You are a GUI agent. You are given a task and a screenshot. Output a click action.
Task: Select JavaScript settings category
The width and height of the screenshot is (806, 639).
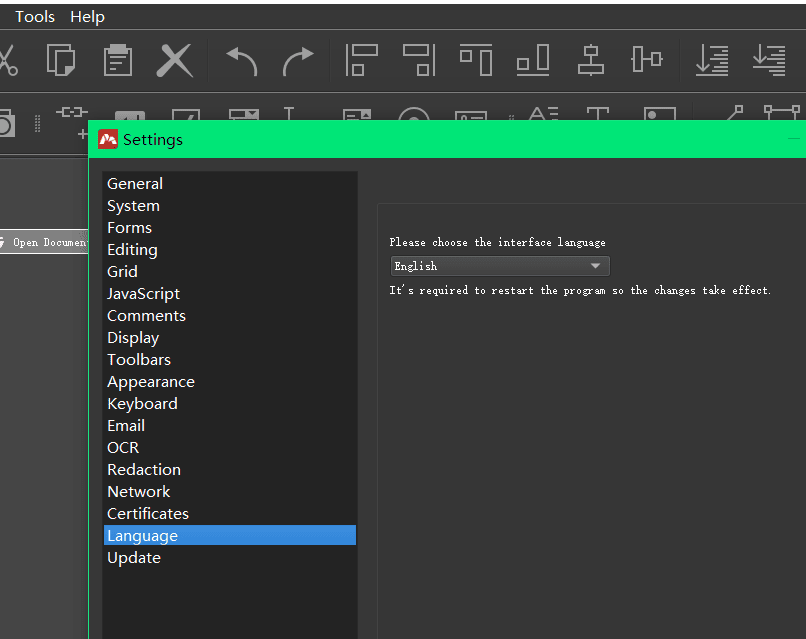coord(144,294)
